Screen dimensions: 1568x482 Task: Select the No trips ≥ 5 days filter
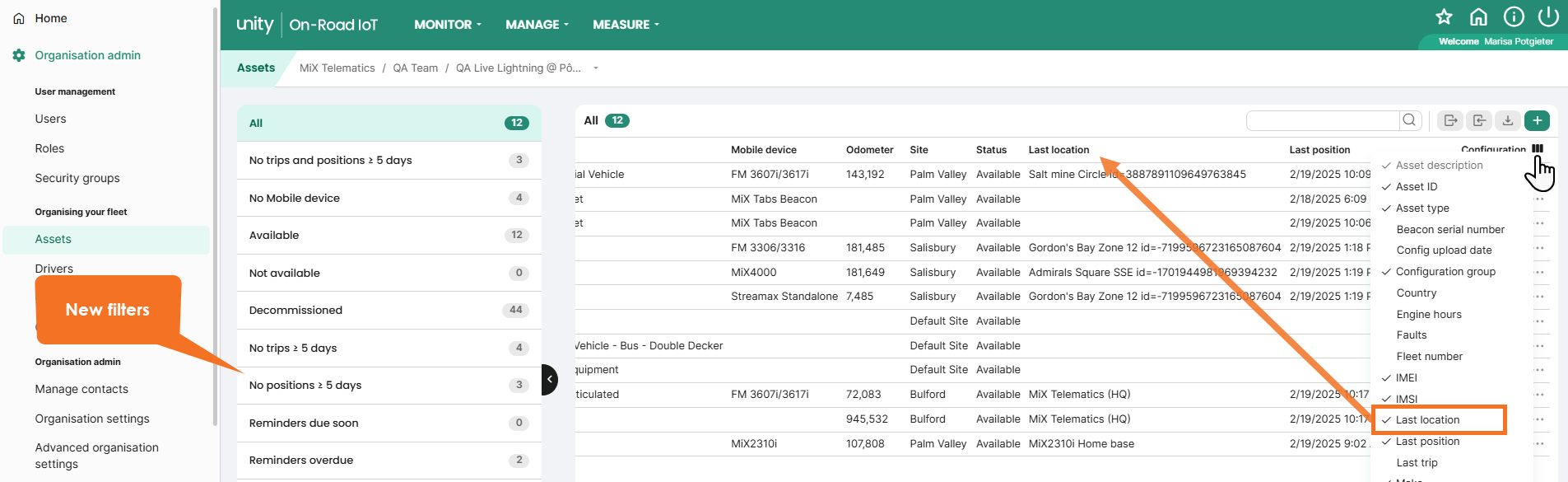(x=389, y=348)
